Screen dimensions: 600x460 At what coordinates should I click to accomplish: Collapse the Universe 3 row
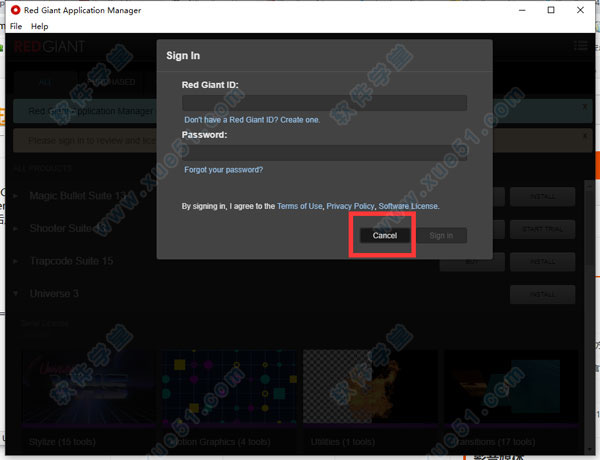pos(16,294)
